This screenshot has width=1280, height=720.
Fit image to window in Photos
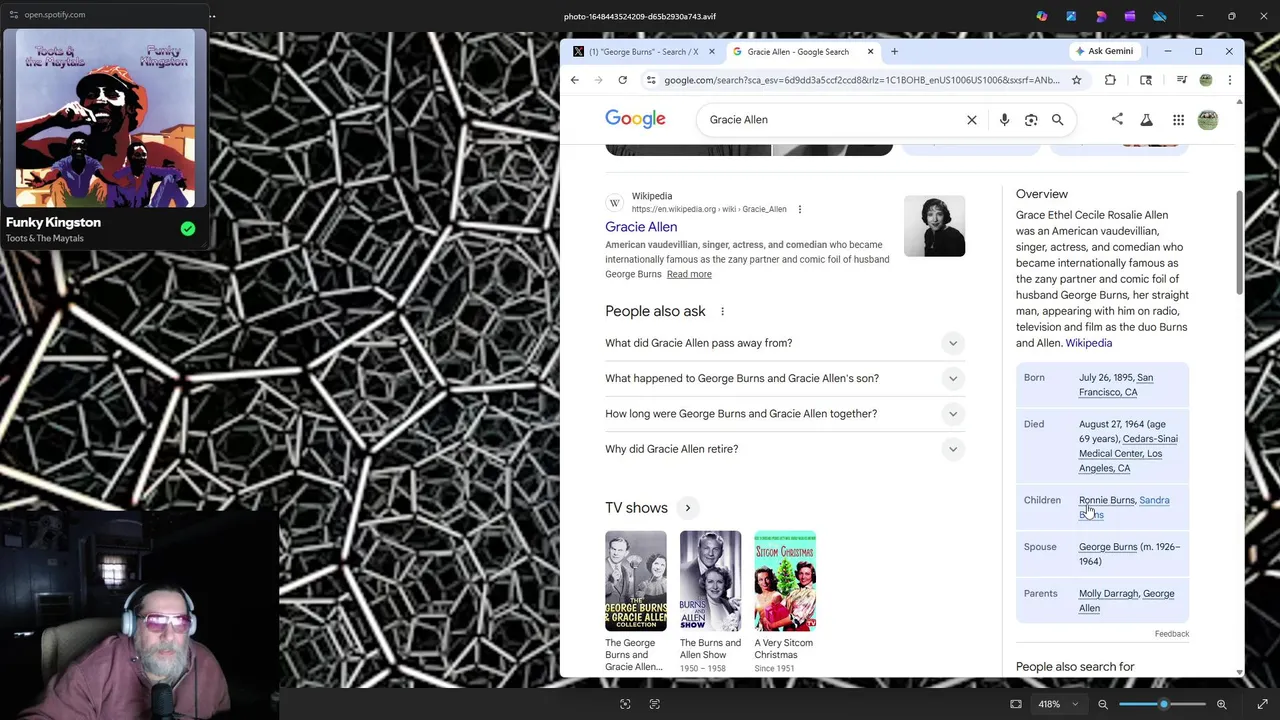click(x=1016, y=704)
